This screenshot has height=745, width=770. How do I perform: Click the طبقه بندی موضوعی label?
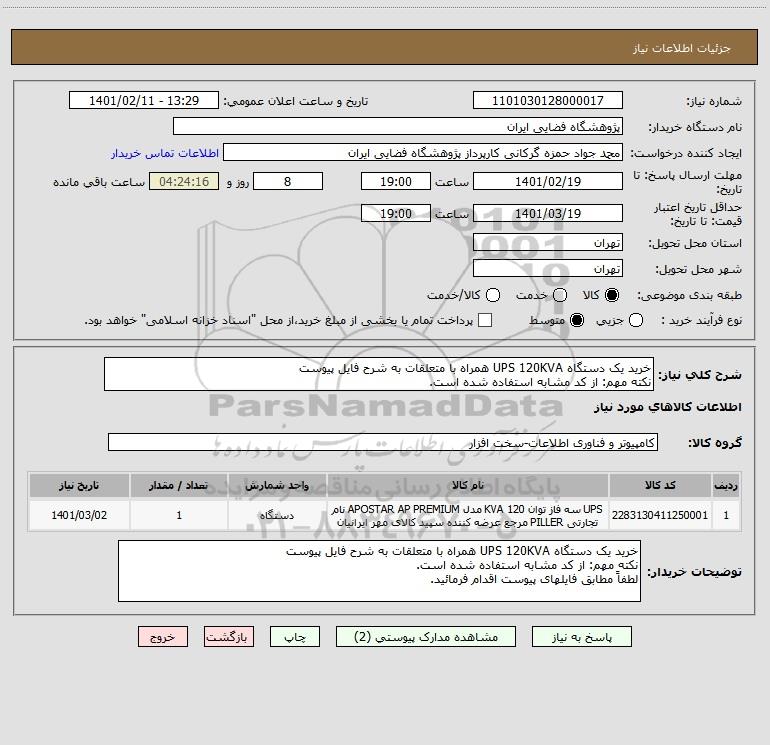point(689,296)
